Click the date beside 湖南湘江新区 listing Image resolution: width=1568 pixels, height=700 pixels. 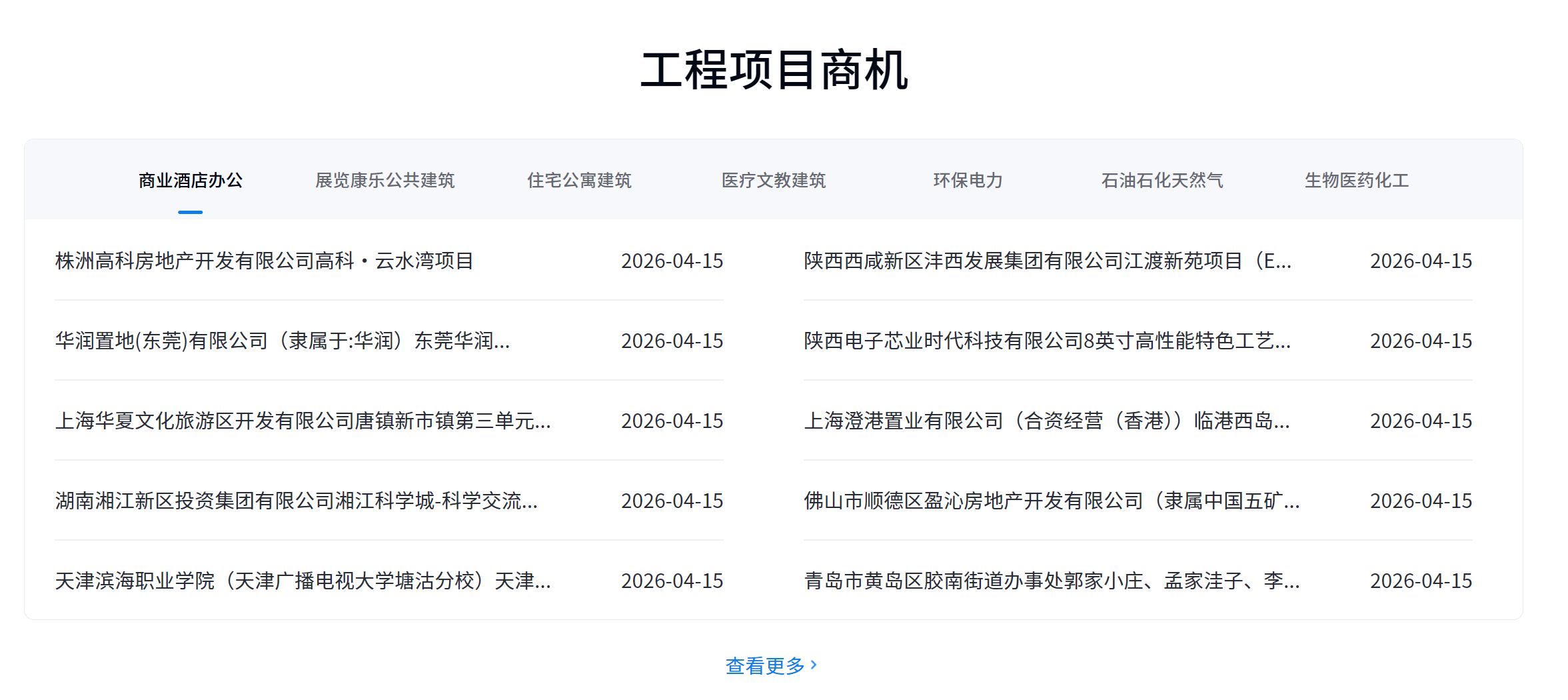[672, 501]
